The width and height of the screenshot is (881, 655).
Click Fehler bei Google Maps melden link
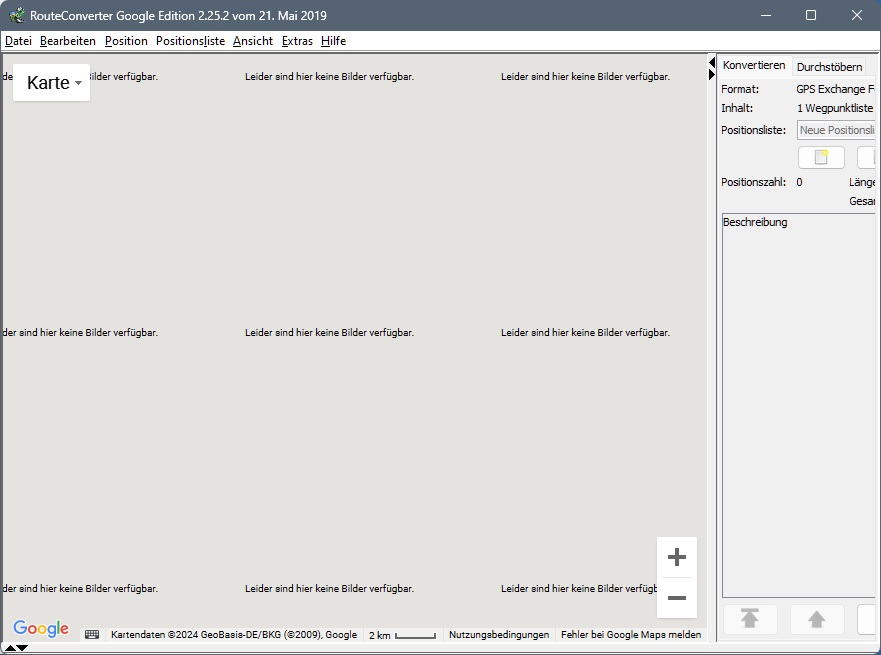(x=630, y=635)
